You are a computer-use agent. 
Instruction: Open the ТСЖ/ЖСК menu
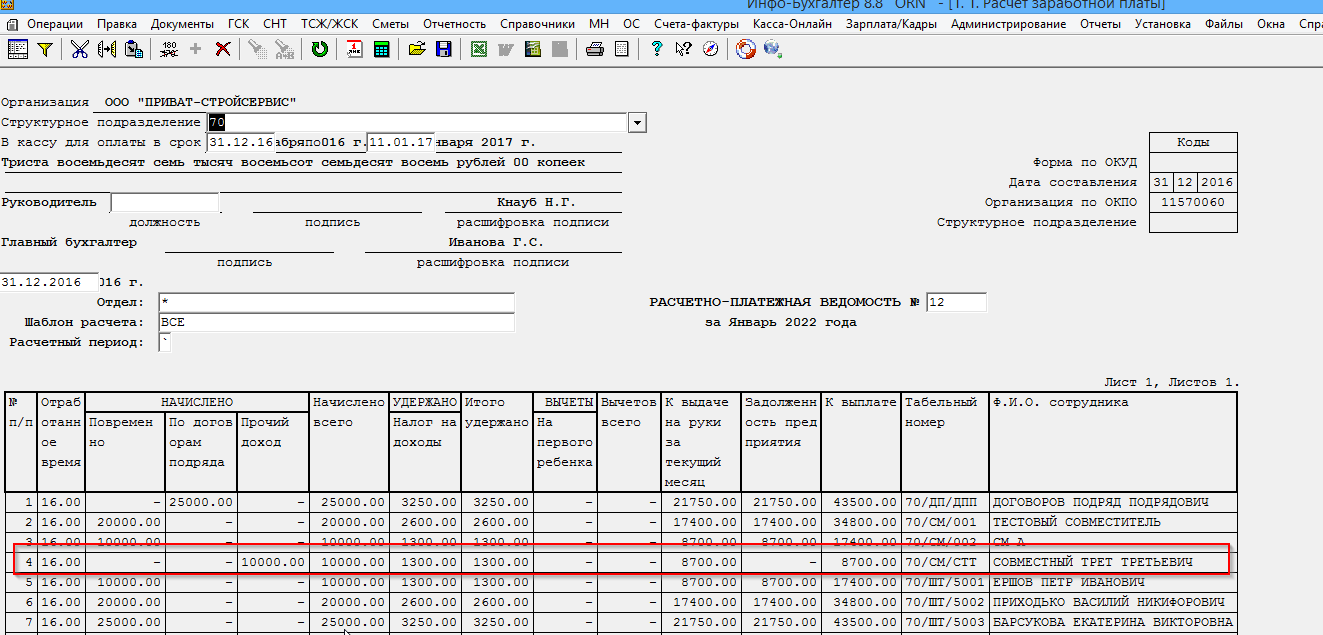pos(328,23)
